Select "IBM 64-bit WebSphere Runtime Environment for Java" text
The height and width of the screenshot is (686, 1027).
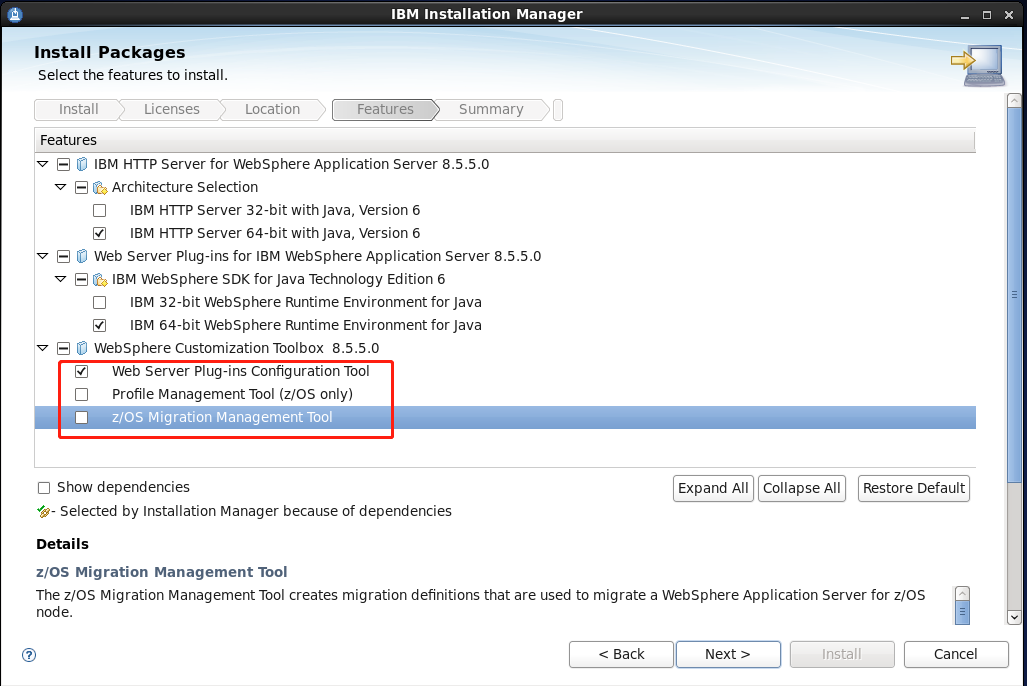tap(306, 325)
